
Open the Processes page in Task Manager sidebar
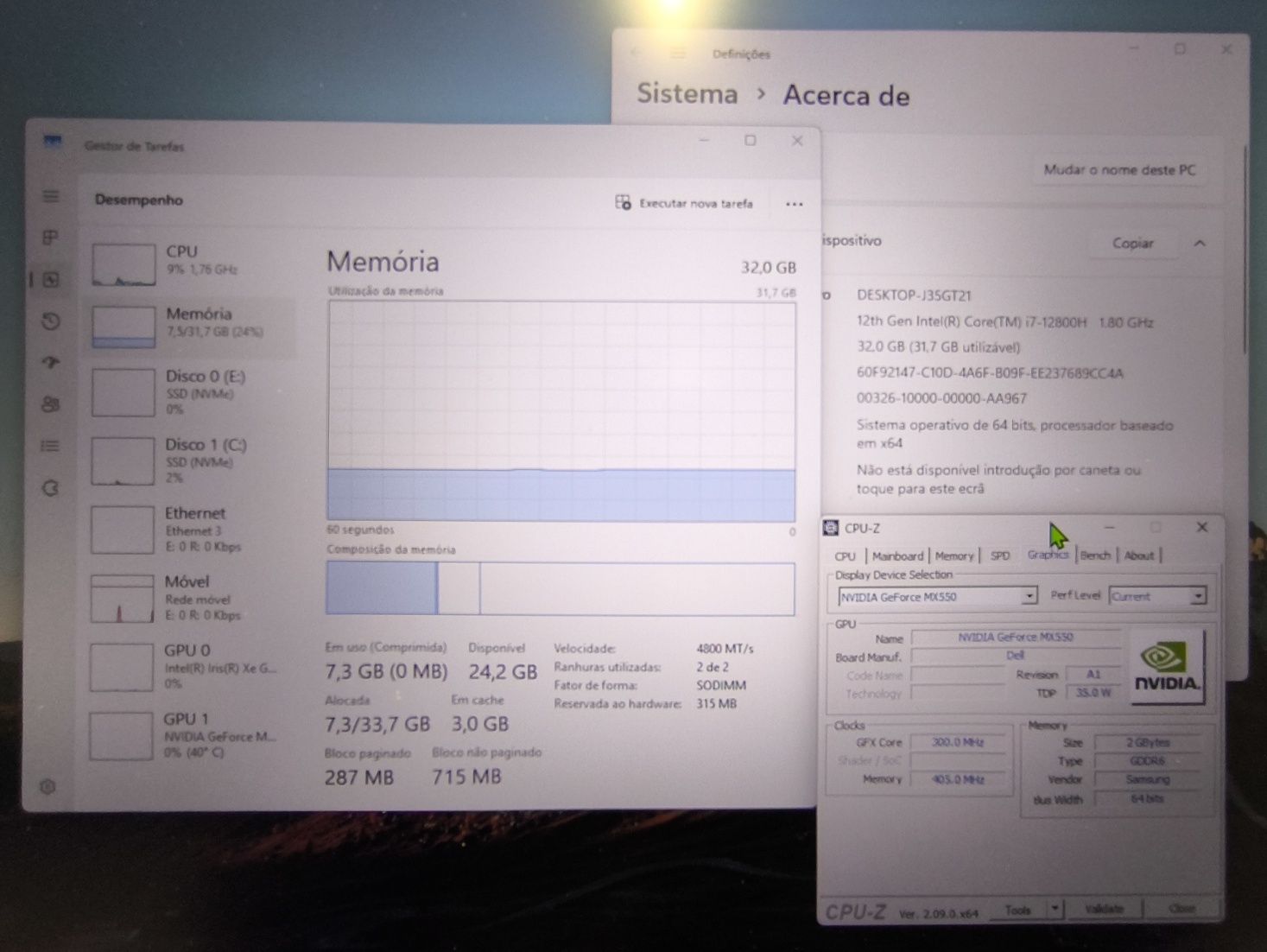click(51, 237)
